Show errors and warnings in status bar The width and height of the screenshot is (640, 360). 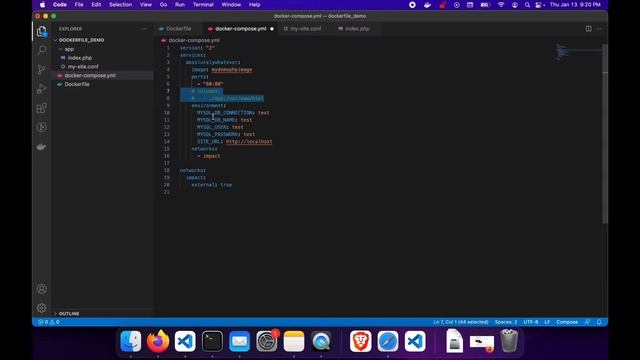tap(49, 322)
